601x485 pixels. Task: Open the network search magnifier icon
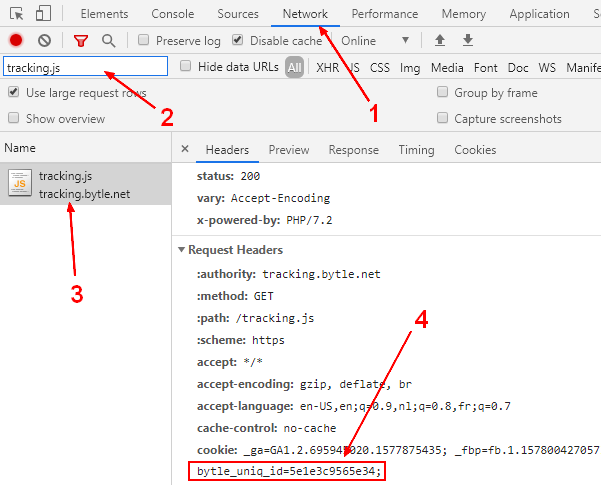pyautogui.click(x=108, y=41)
